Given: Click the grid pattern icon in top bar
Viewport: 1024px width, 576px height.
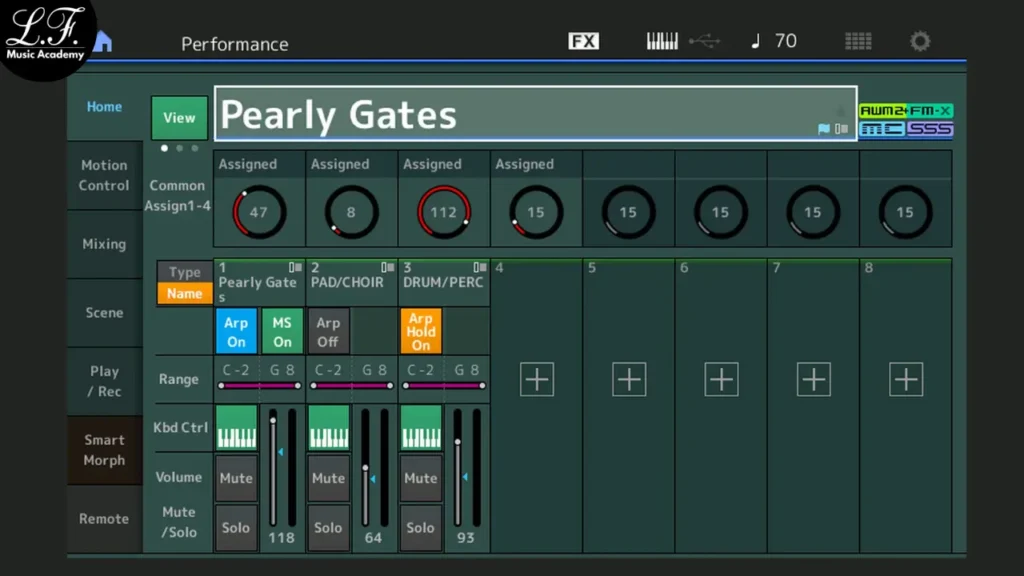Looking at the screenshot, I should (858, 41).
